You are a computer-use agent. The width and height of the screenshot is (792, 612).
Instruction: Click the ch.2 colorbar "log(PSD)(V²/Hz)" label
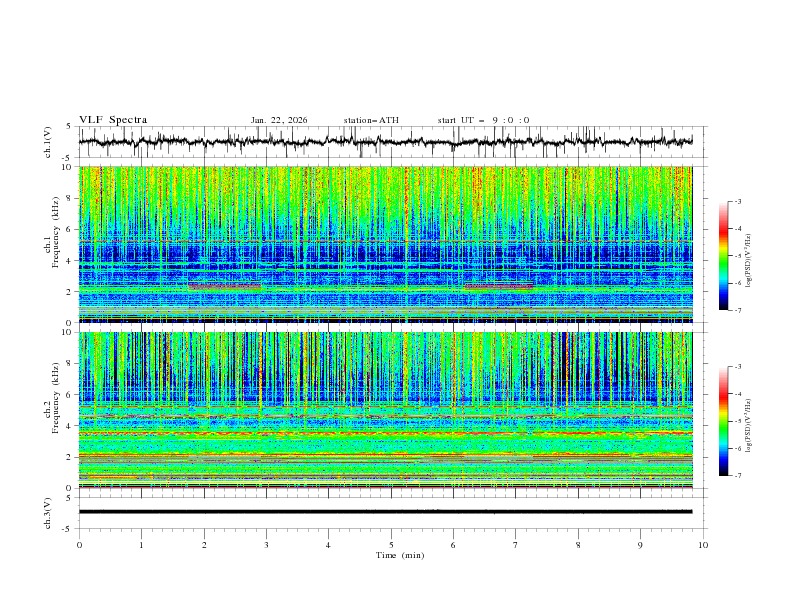coord(748,425)
